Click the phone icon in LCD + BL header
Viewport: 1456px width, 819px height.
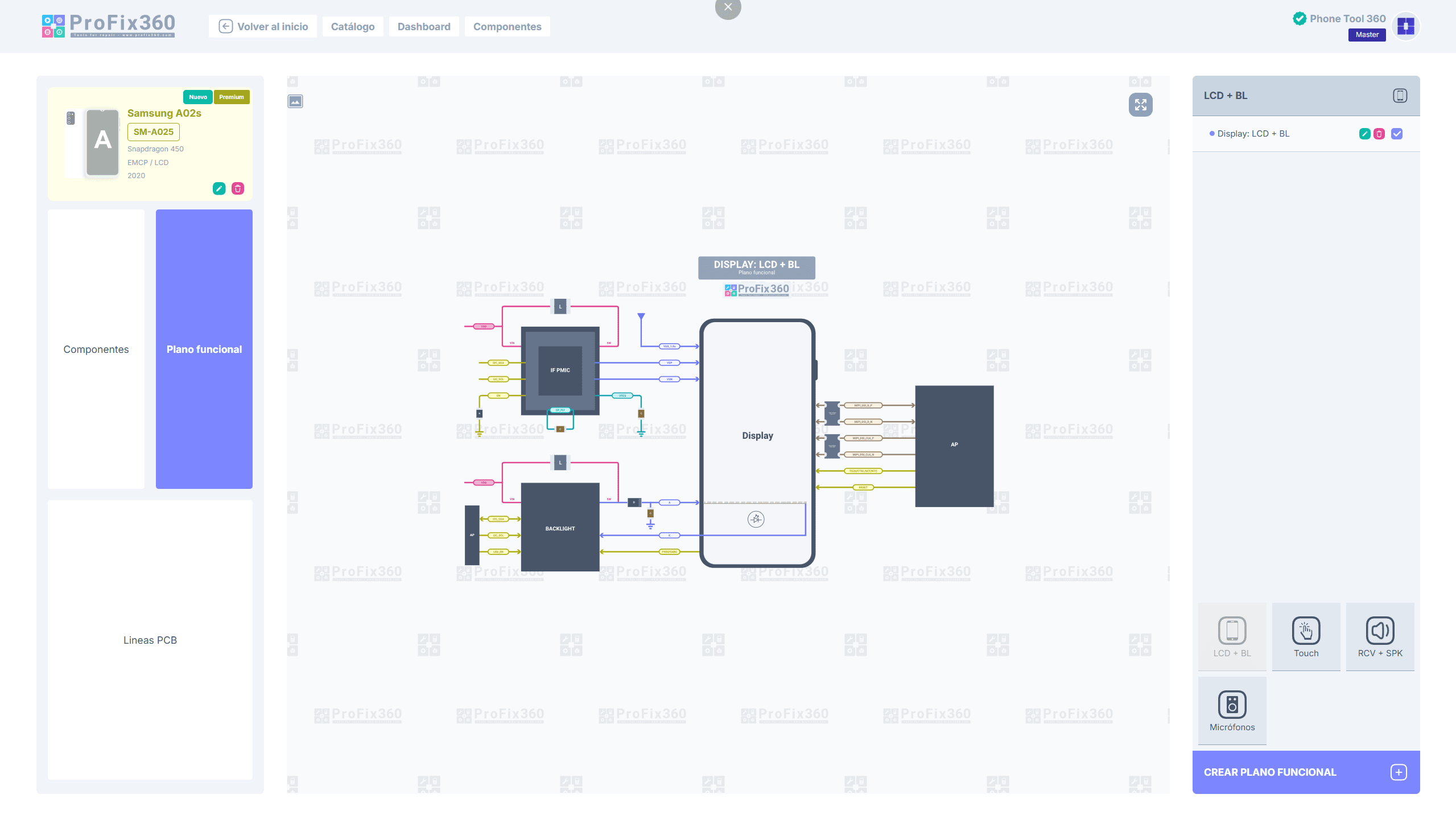click(1400, 96)
